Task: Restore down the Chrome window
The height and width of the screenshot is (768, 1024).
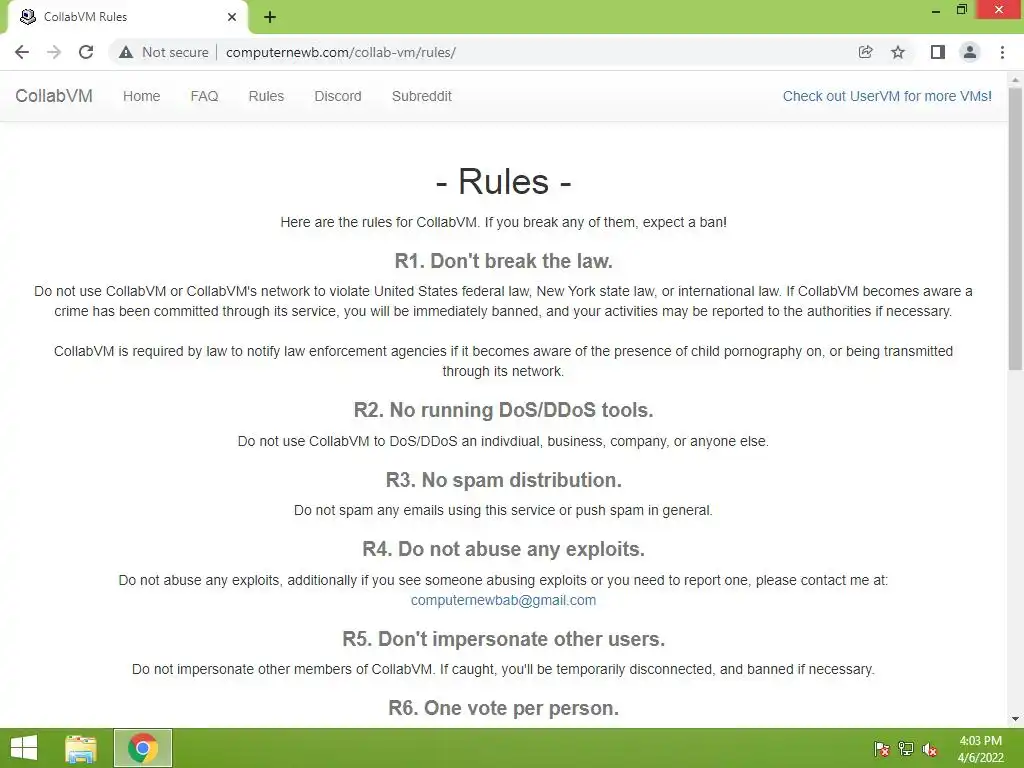Action: point(962,10)
